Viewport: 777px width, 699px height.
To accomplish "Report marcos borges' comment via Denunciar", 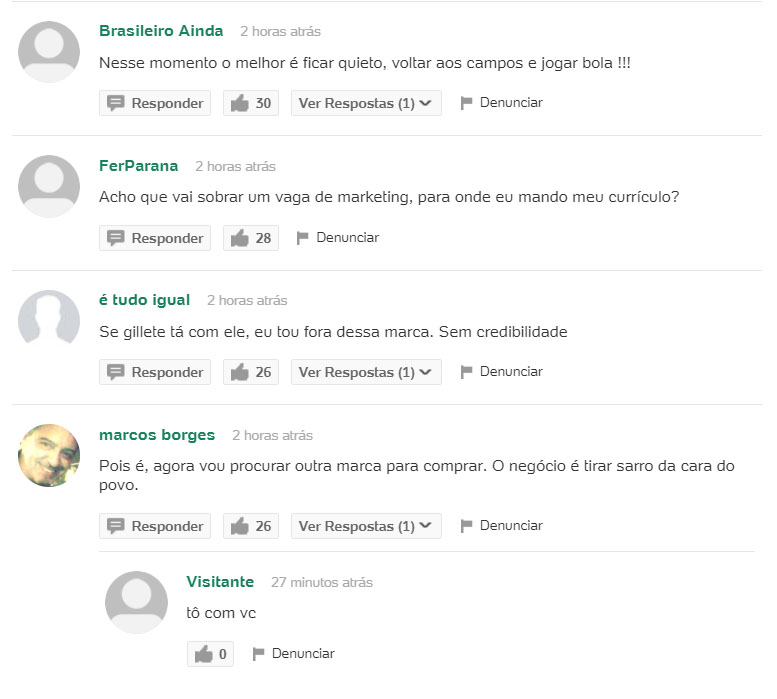I will point(501,525).
